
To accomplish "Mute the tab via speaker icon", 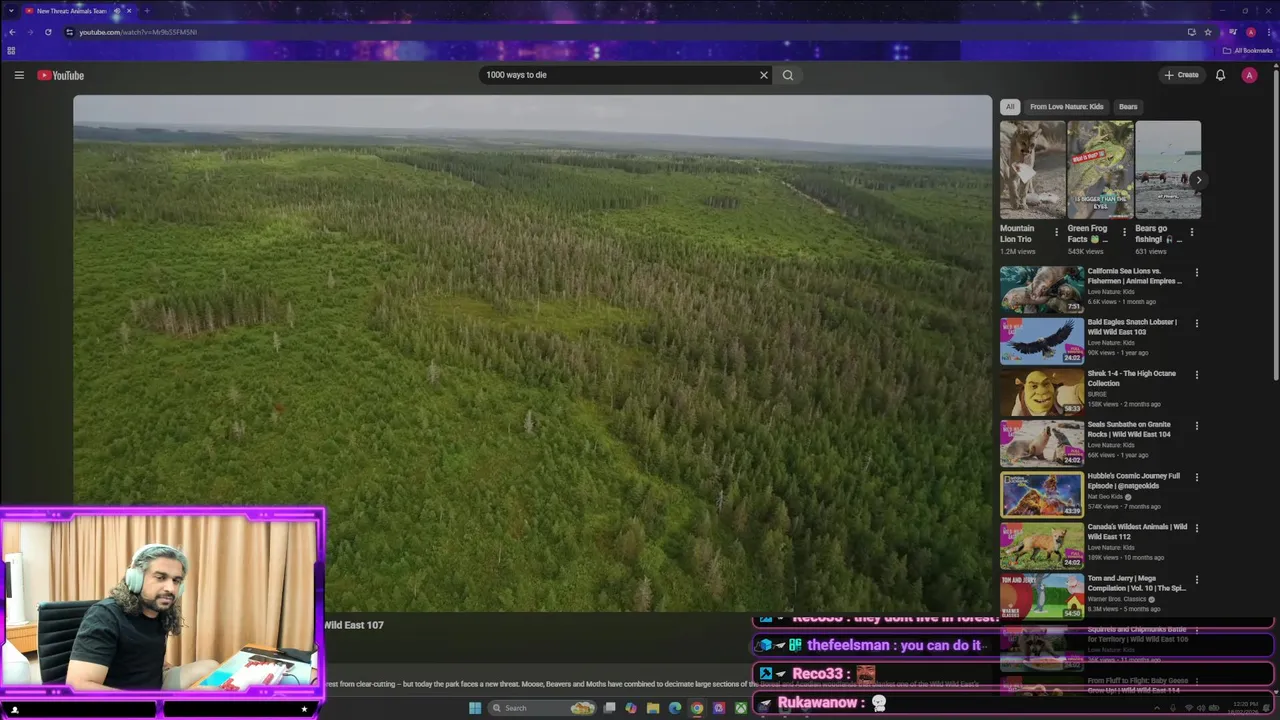I will pyautogui.click(x=117, y=11).
